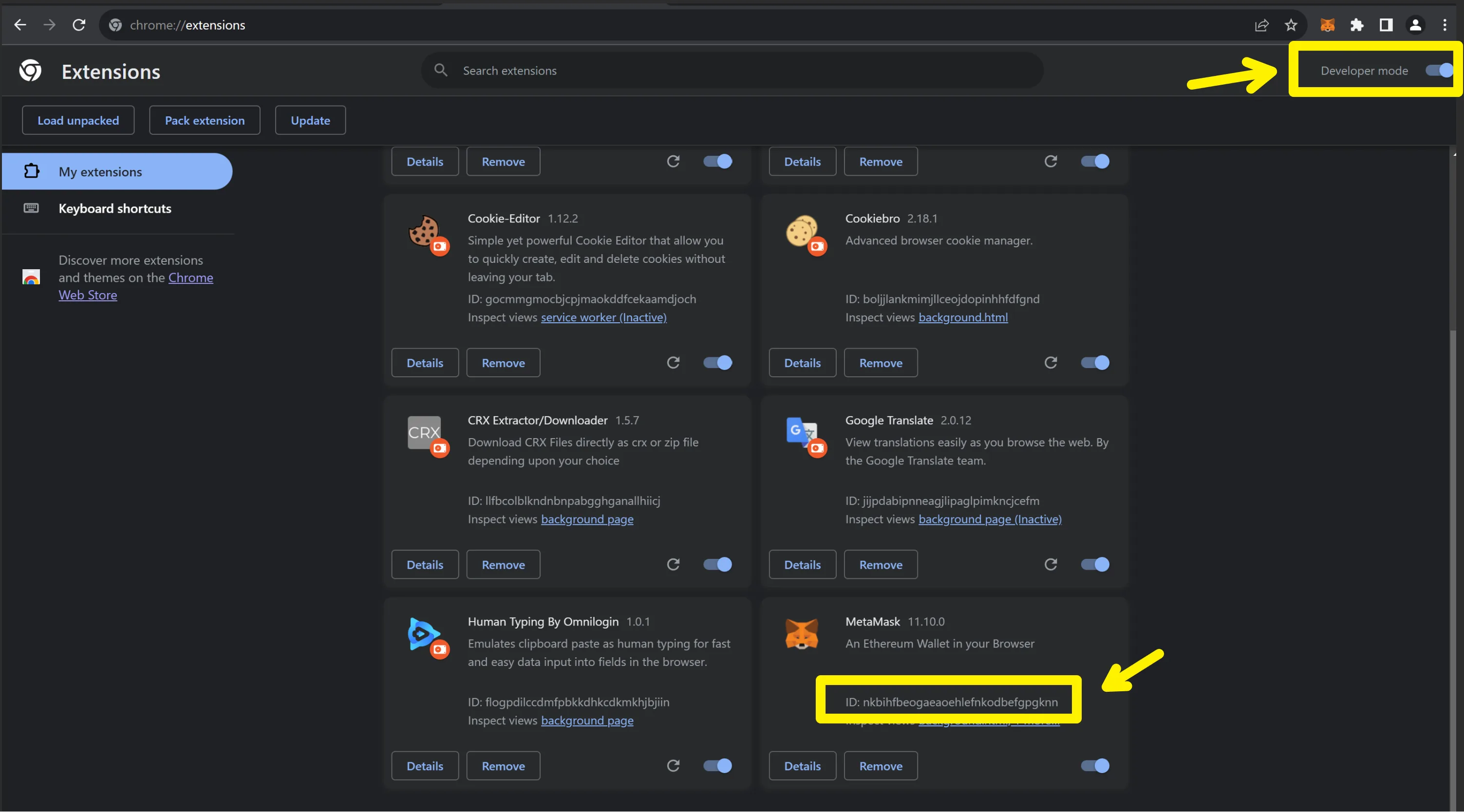Viewport: 1464px width, 812px height.
Task: Click the side panel icon in the toolbar
Action: pyautogui.click(x=1386, y=24)
